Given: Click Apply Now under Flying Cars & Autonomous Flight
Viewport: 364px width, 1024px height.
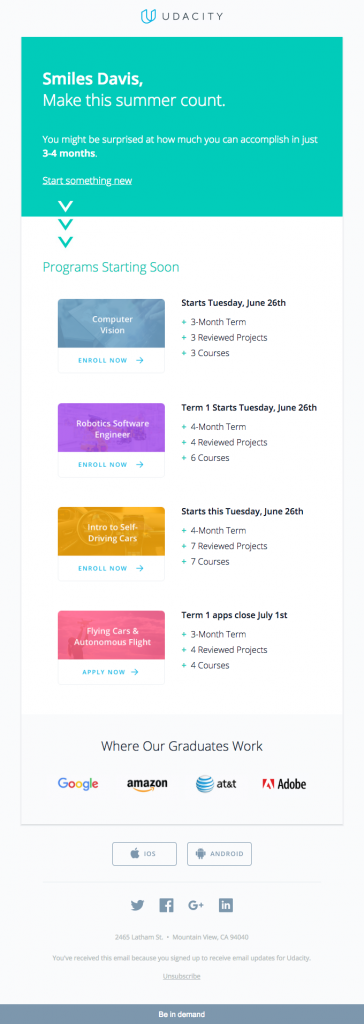Looking at the screenshot, I should pyautogui.click(x=111, y=671).
